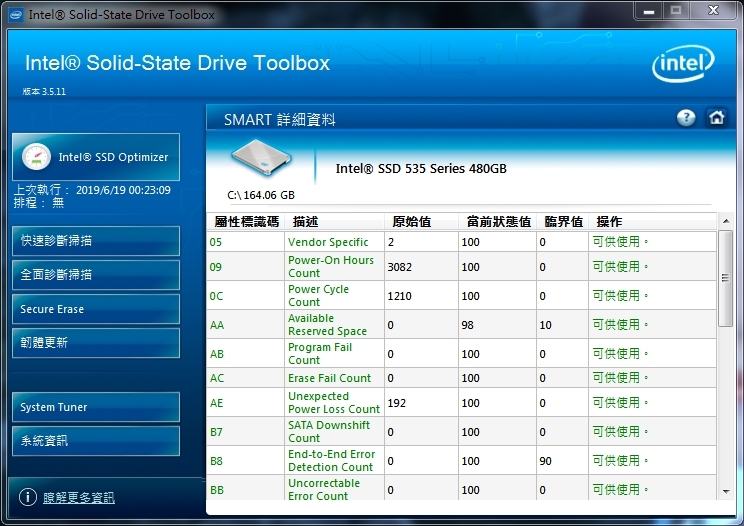The width and height of the screenshot is (744, 526).
Task: Click C:\ 164.06 GB drive label
Action: (x=261, y=195)
